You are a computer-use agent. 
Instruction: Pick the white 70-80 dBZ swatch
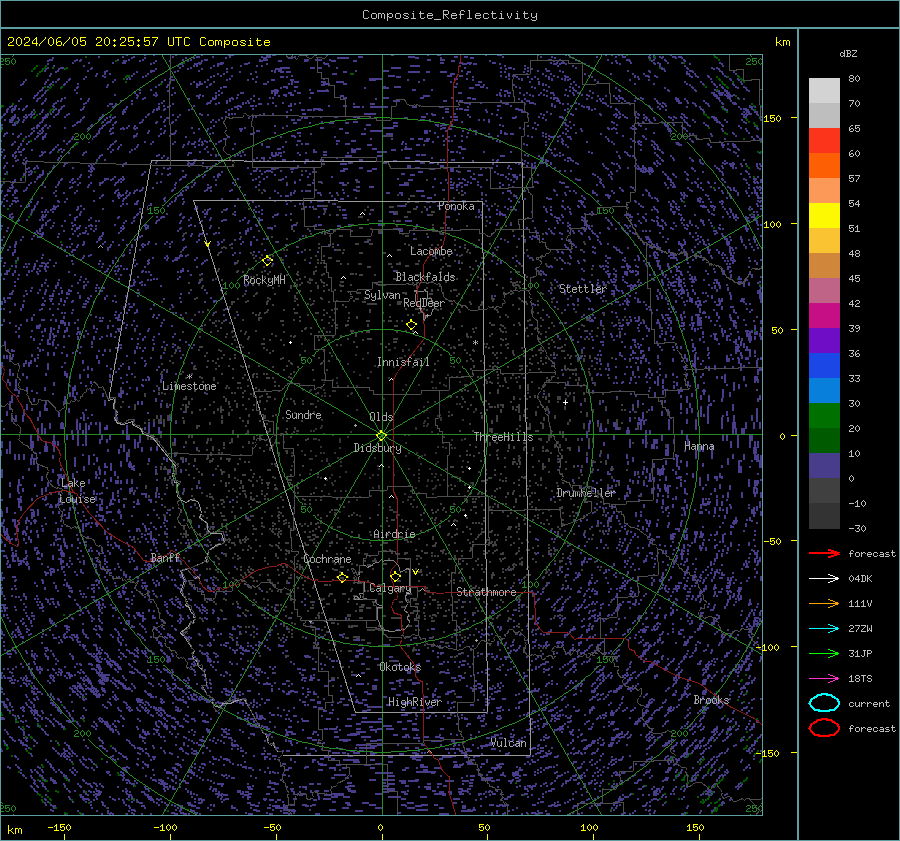[x=824, y=91]
